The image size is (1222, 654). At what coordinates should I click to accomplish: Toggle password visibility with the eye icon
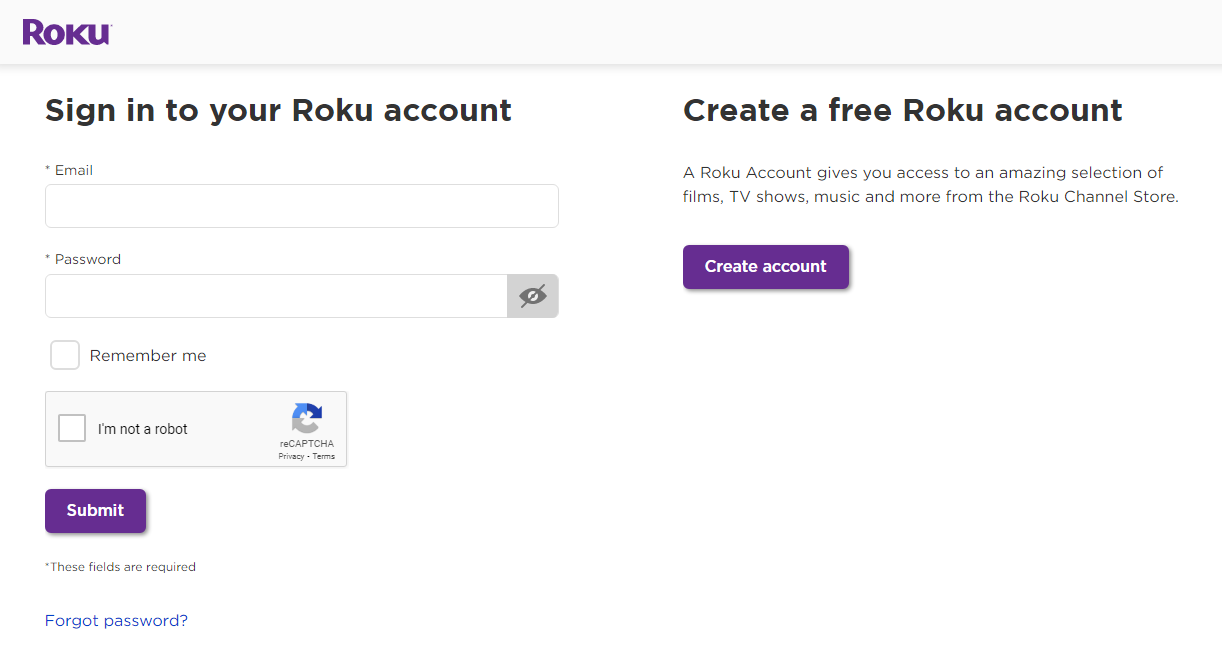pyautogui.click(x=533, y=296)
